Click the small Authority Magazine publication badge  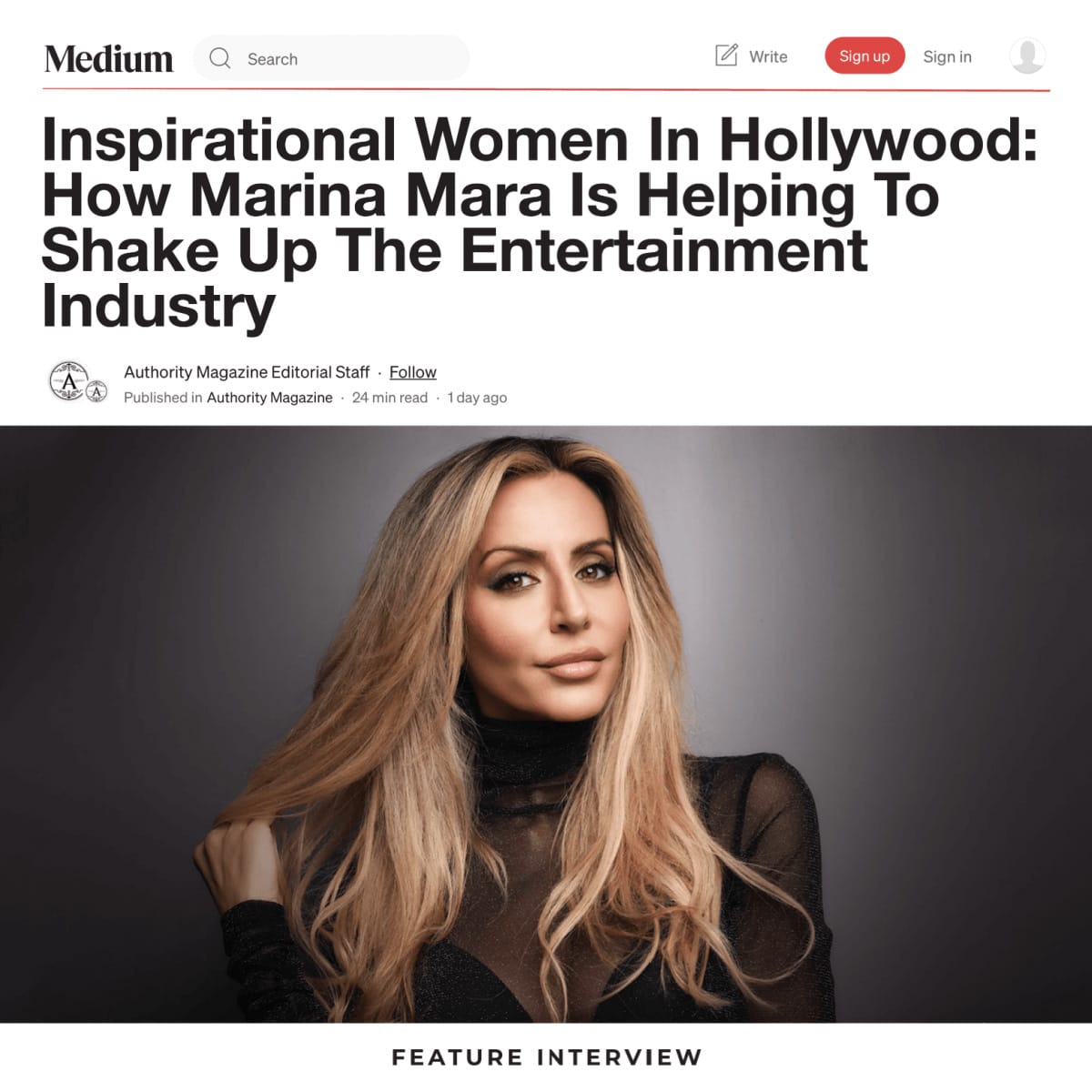pyautogui.click(x=96, y=393)
